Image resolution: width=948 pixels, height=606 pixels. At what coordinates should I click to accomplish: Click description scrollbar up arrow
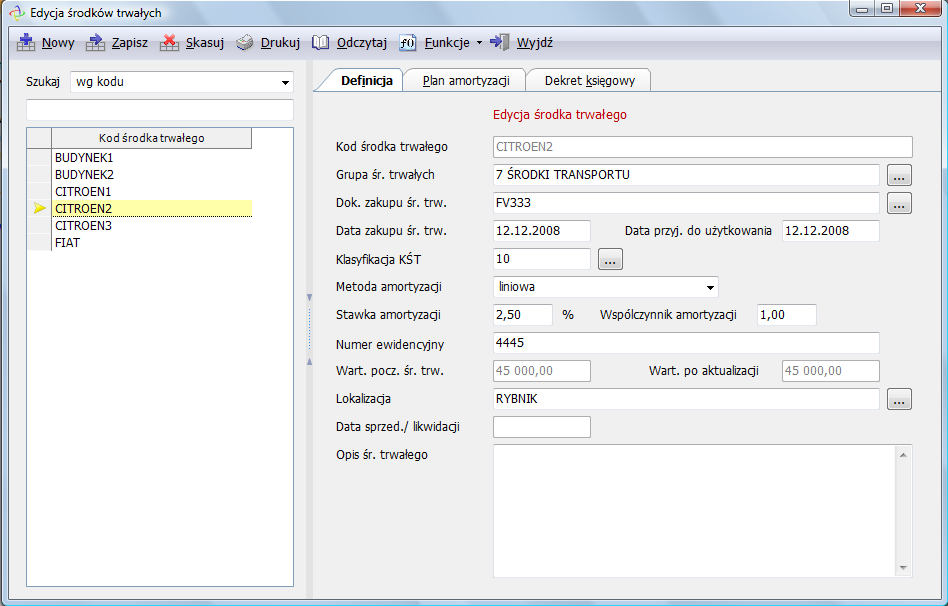tap(903, 455)
